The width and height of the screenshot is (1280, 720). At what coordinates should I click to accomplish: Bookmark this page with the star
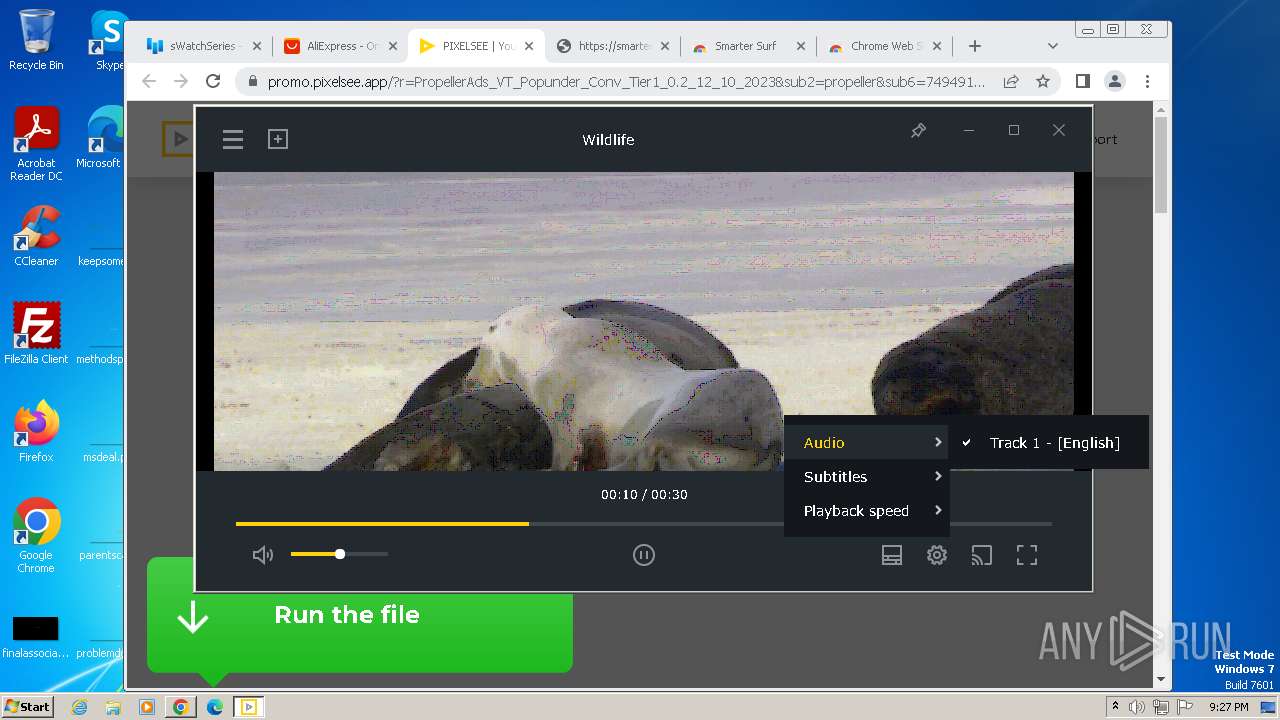pos(1043,82)
